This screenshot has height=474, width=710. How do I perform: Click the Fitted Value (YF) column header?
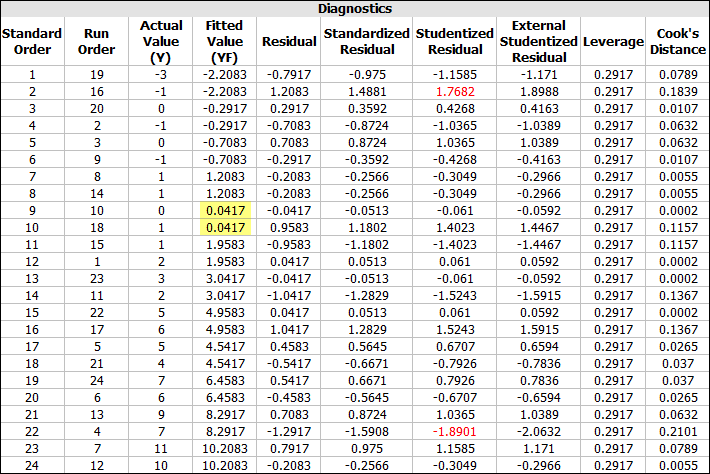tap(224, 41)
